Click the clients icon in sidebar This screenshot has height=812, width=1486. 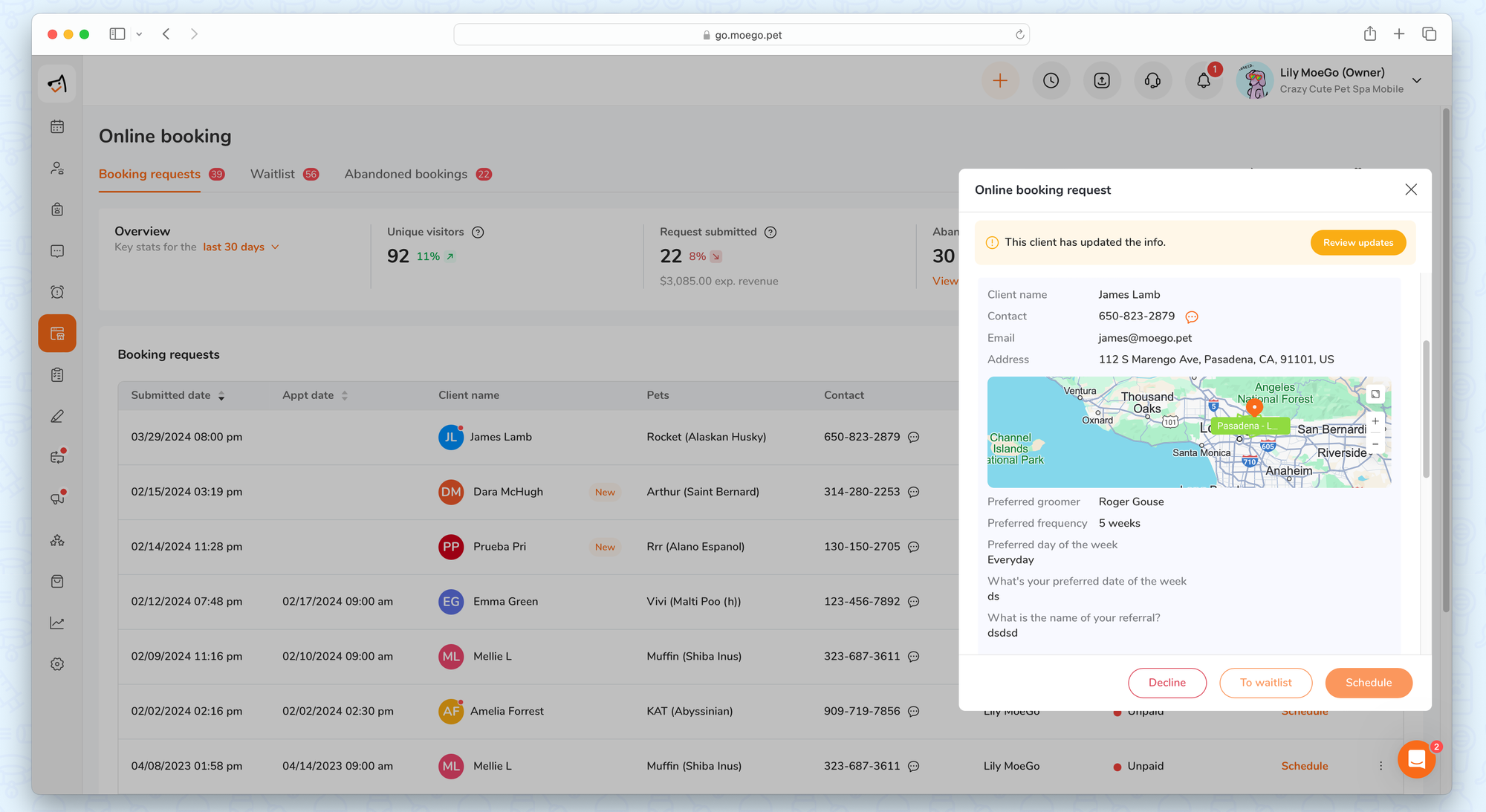tap(57, 169)
